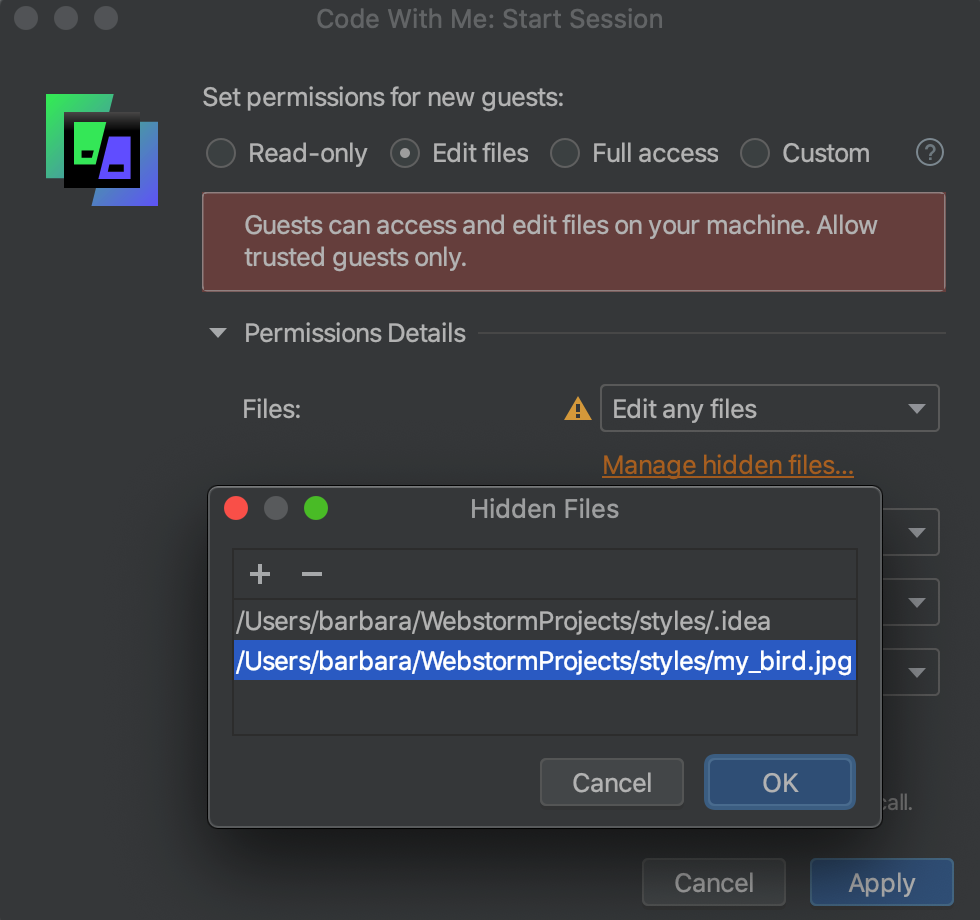Click the Code With Me logo icon

pos(102,149)
